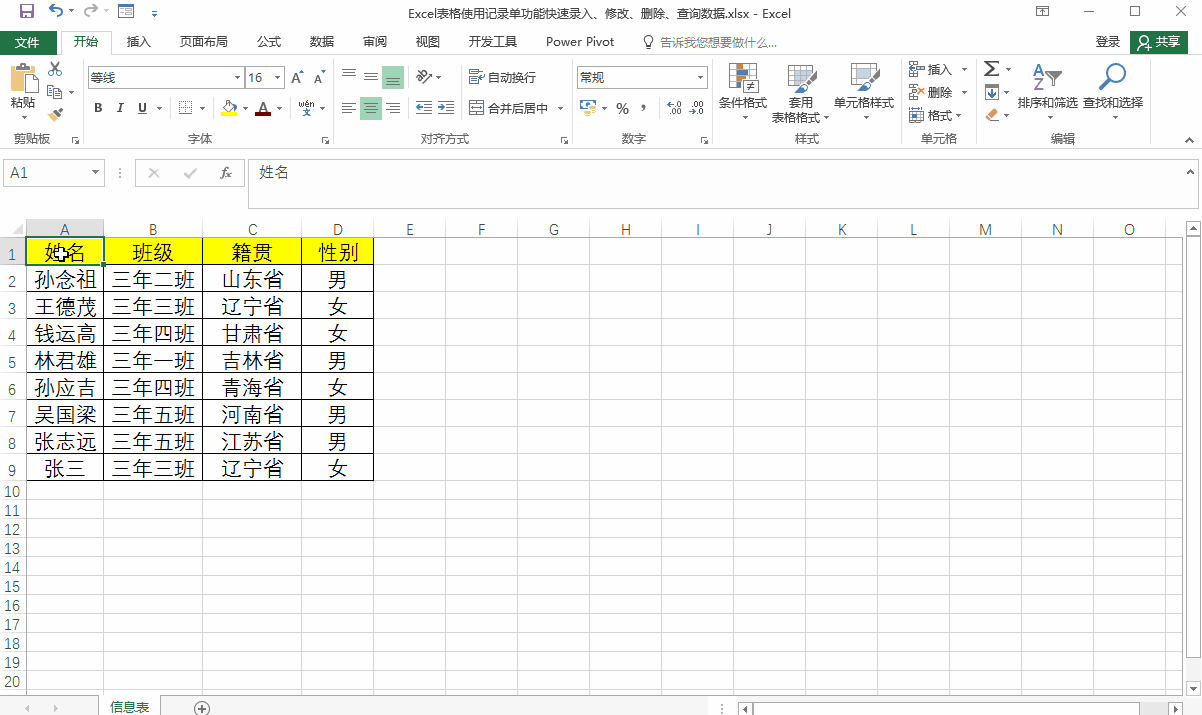This screenshot has height=715, width=1202.
Task: Toggle bottom vertical alignment
Action: click(x=393, y=77)
